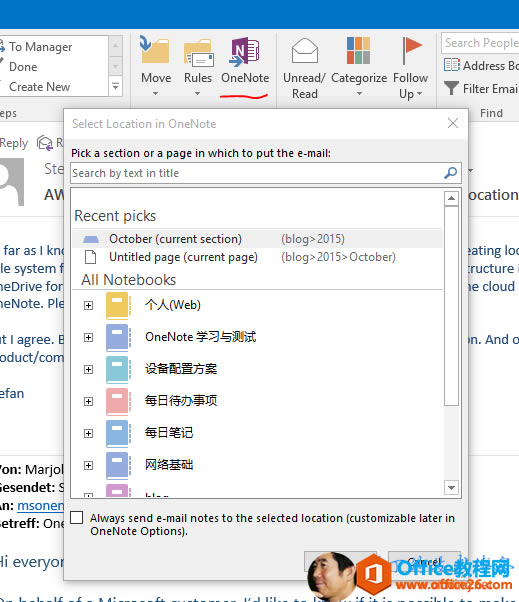Choose the Done quick step
Screen dimensions: 519x602
point(23,67)
